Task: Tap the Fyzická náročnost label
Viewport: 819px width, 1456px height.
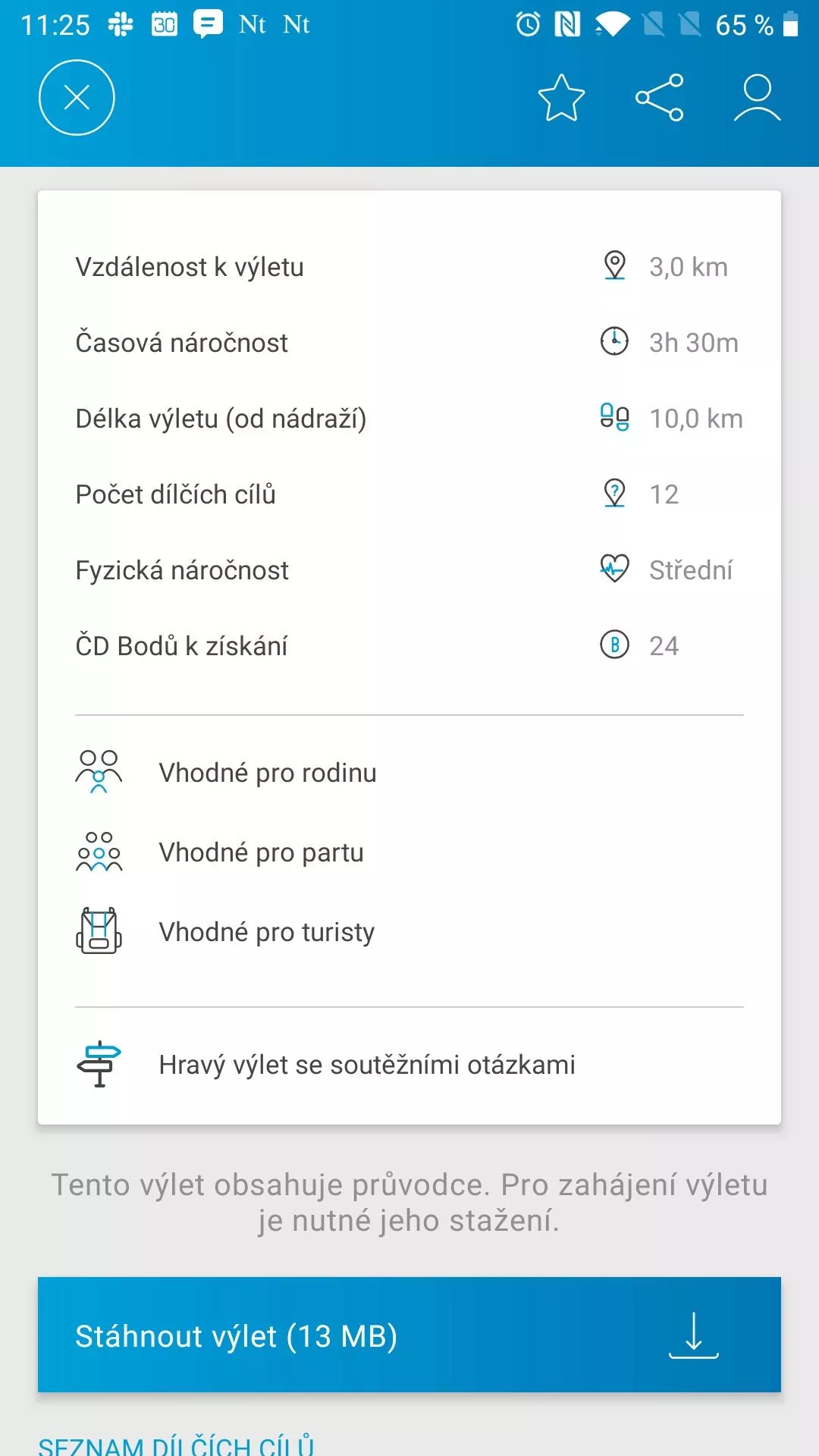Action: pos(182,570)
